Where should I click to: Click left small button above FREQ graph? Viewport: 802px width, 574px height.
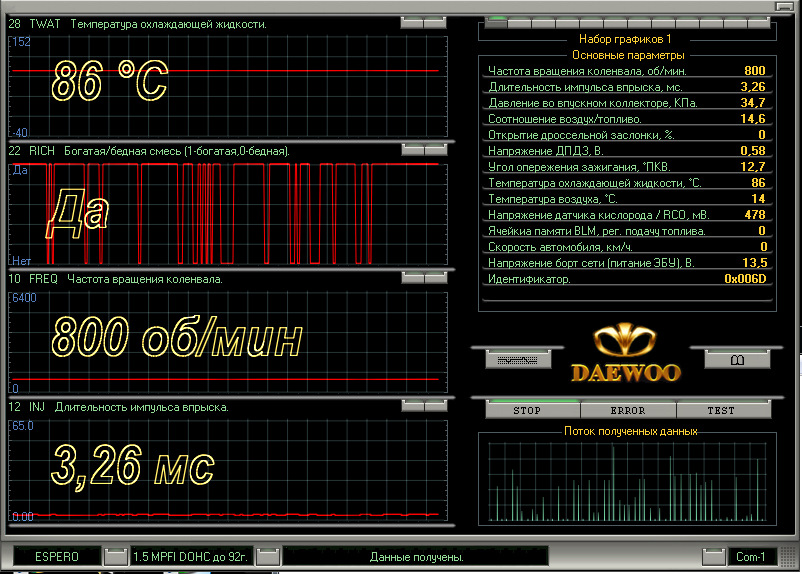tap(413, 277)
